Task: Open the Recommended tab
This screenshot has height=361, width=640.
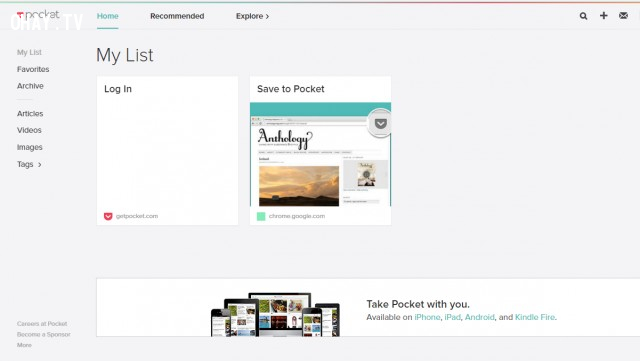Action: tap(177, 16)
